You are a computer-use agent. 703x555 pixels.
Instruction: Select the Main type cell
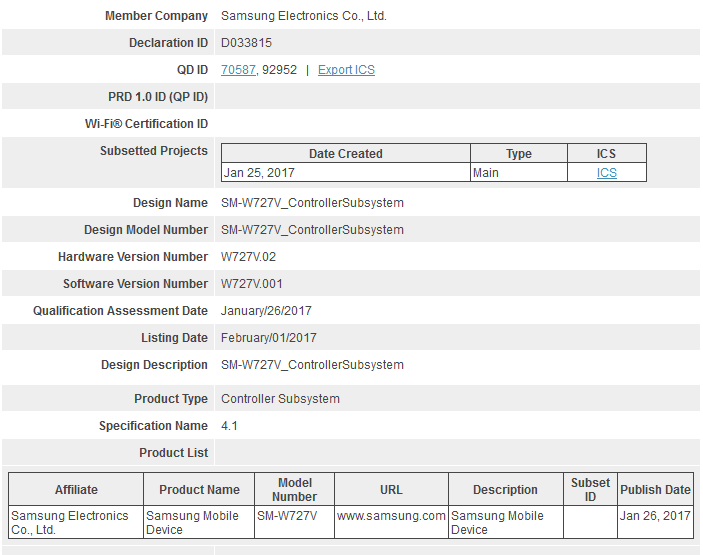click(x=519, y=173)
